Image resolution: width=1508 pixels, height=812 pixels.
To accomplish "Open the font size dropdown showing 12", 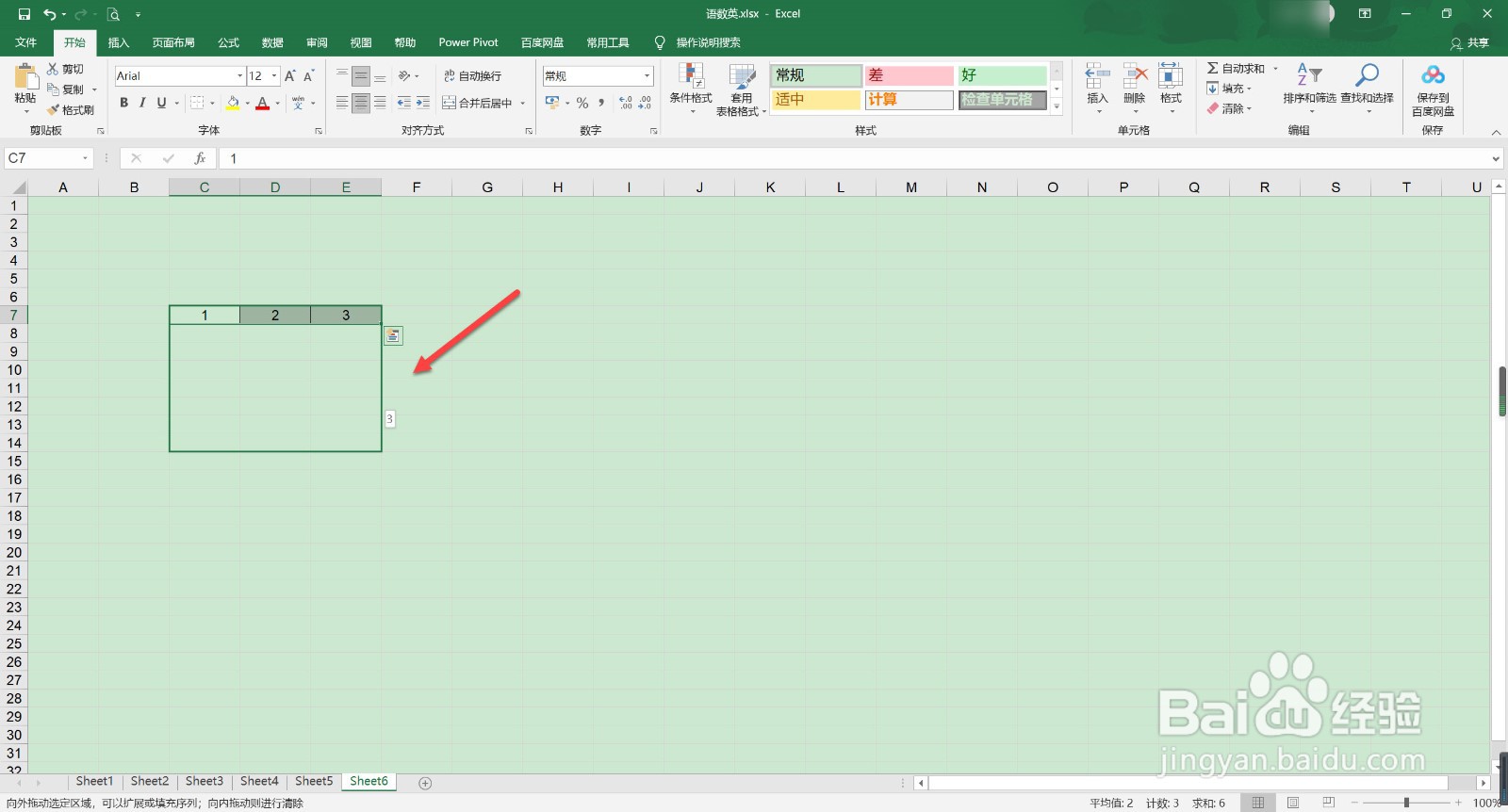I will (x=274, y=75).
